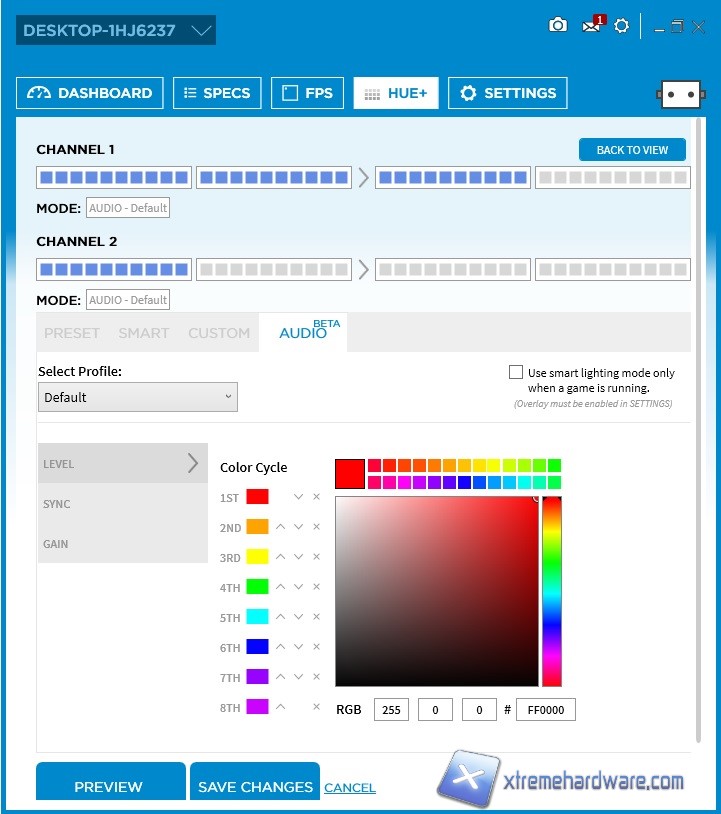Delete the 5th color cycle entry
Viewport: 721px width, 814px height.
tap(316, 617)
